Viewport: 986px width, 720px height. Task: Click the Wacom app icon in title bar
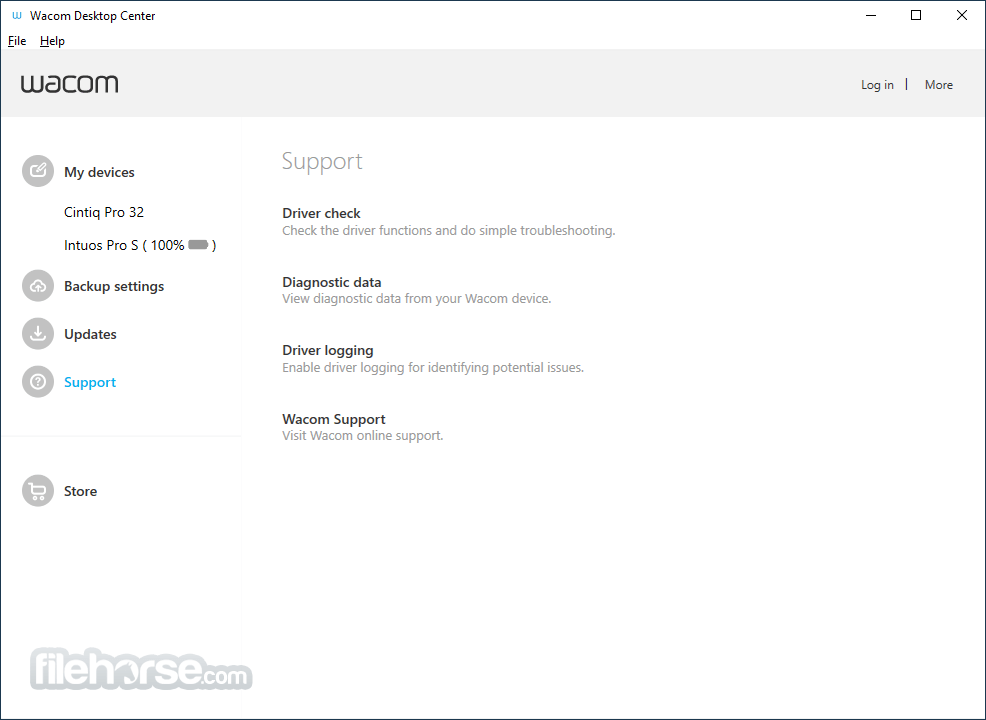pyautogui.click(x=17, y=15)
